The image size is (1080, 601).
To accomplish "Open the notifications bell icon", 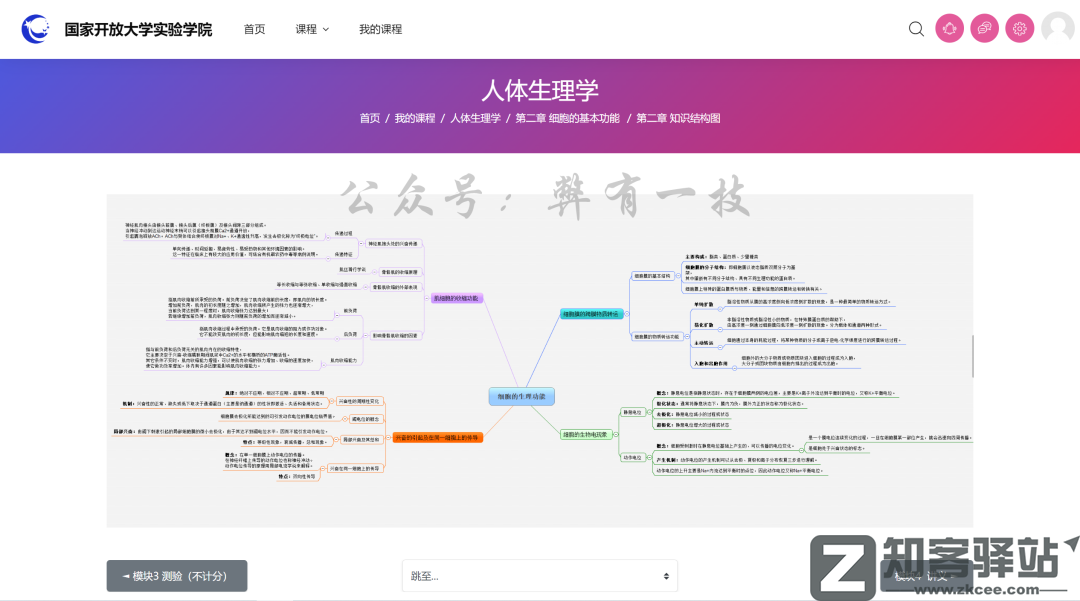I will click(x=949, y=28).
